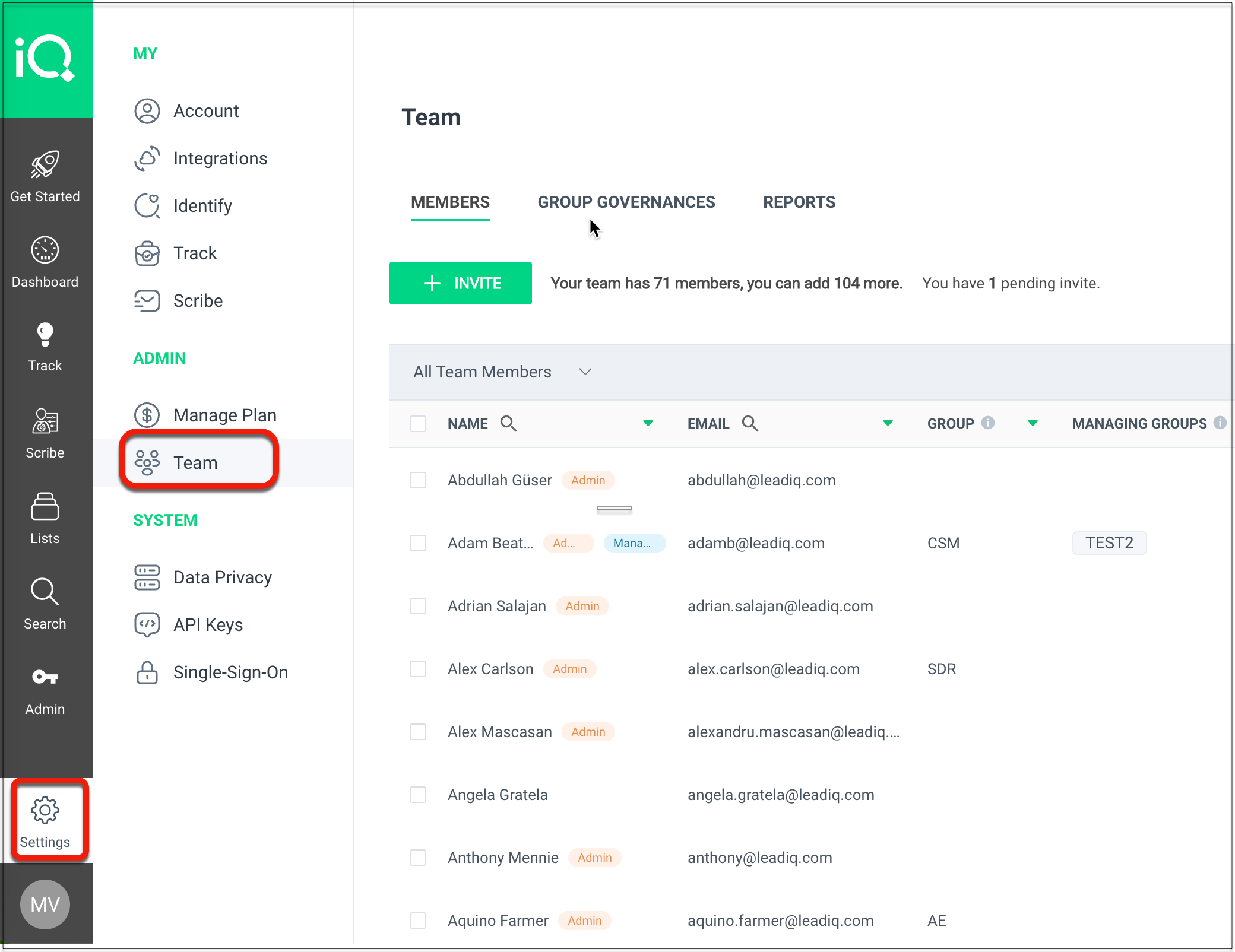This screenshot has height=952, width=1235.
Task: Check the box for Abdullah Güser
Action: [x=418, y=480]
